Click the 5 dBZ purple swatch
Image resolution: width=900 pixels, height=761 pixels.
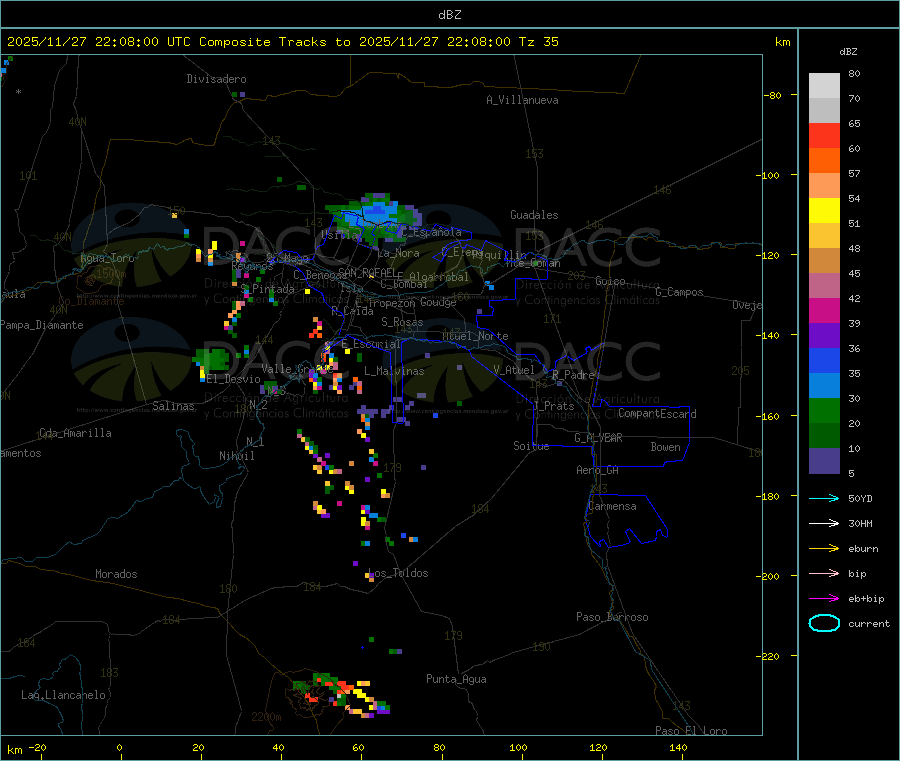tap(824, 461)
